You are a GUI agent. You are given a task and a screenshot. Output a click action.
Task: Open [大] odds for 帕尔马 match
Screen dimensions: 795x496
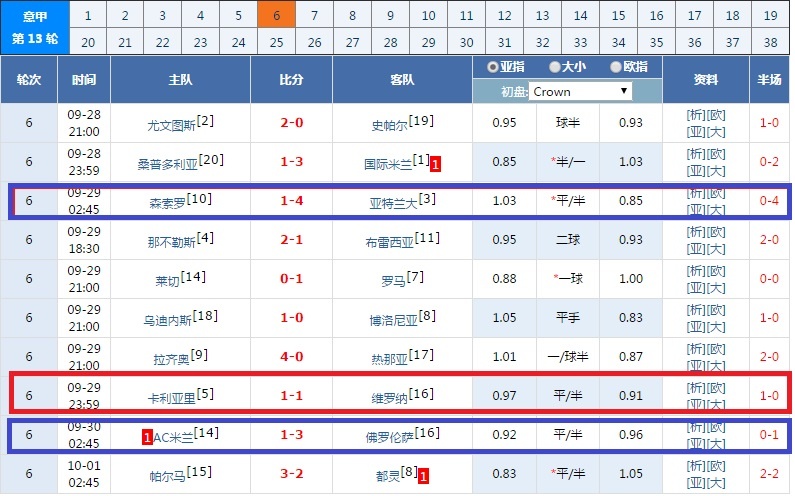[716, 484]
